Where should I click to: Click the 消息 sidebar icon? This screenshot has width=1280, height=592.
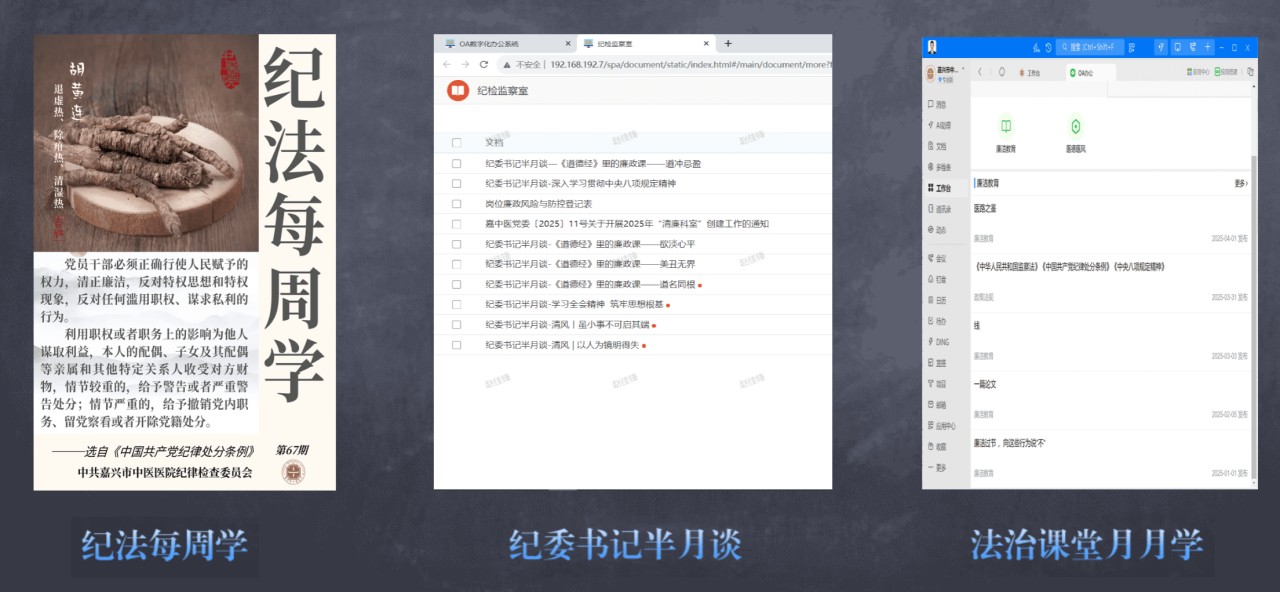point(936,104)
